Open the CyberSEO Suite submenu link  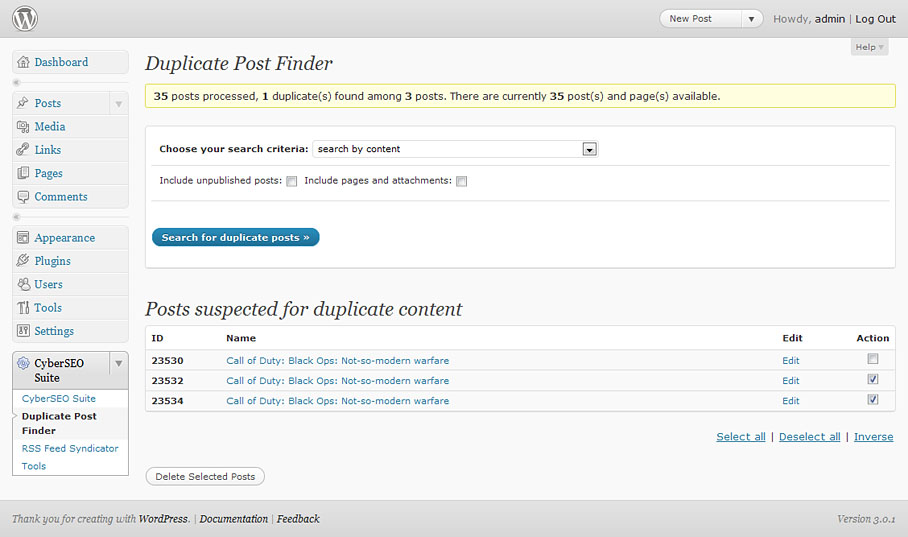click(x=58, y=399)
